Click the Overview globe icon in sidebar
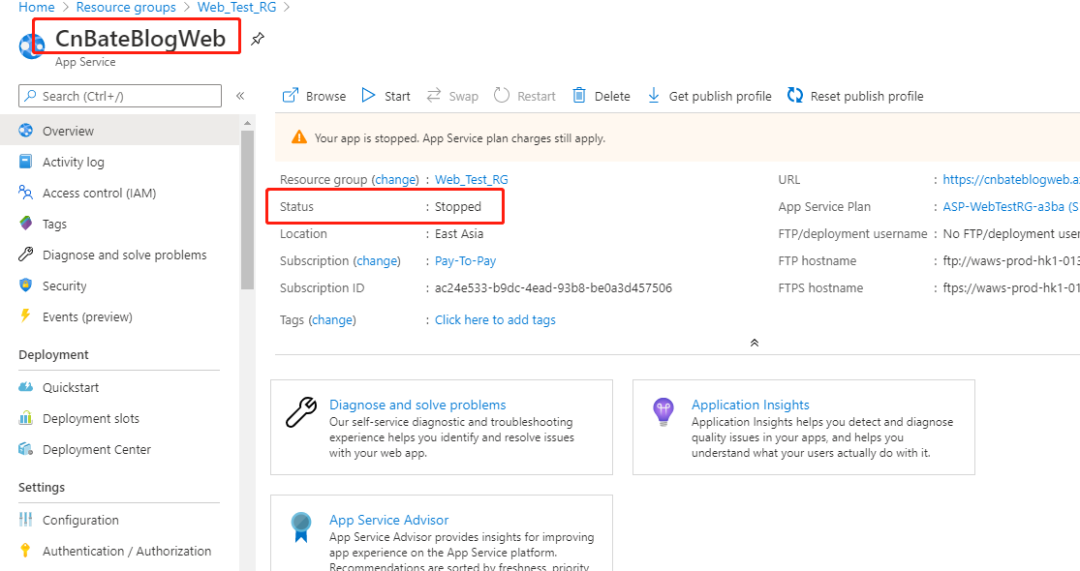The height and width of the screenshot is (571, 1080). (x=25, y=130)
